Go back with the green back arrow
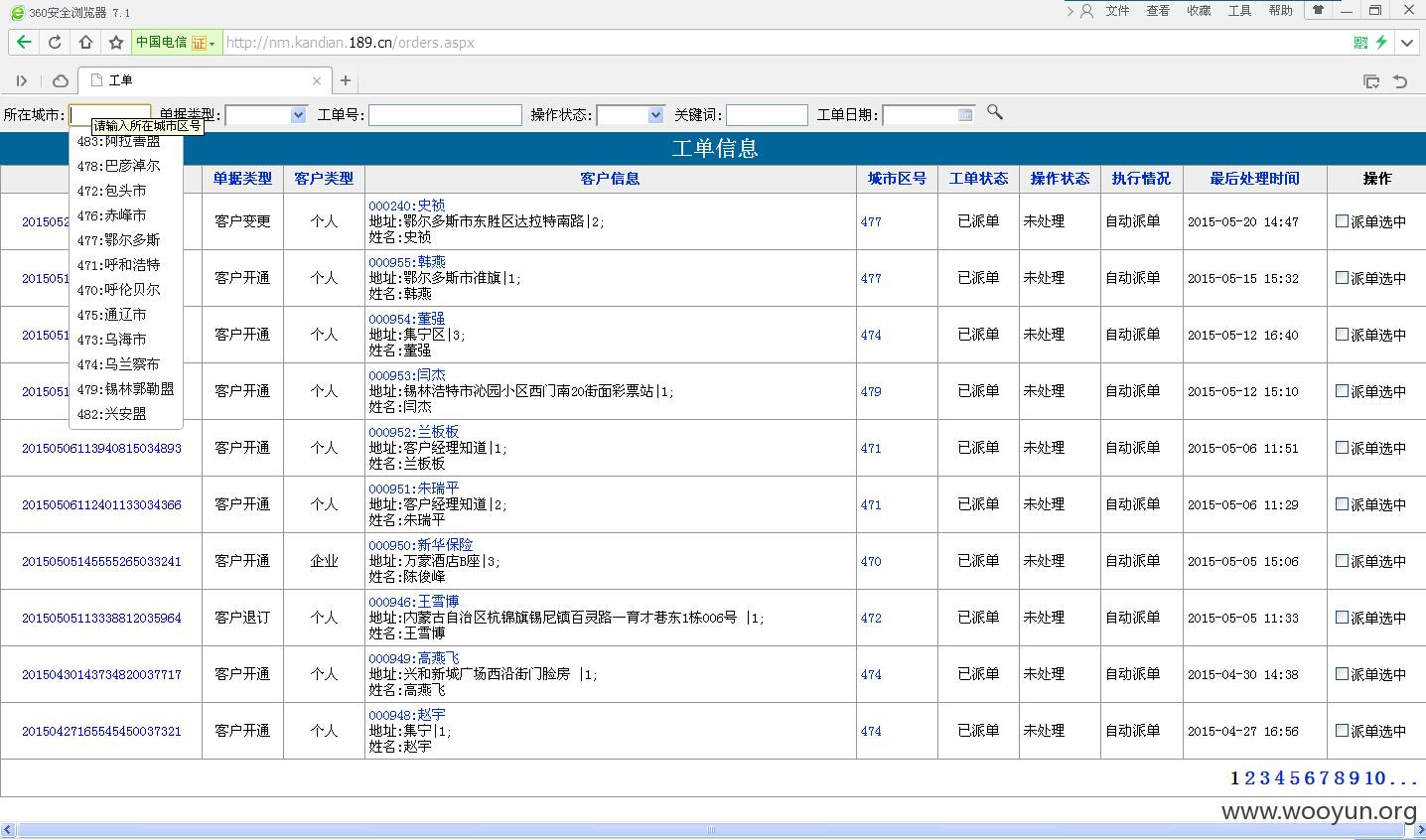 pyautogui.click(x=24, y=42)
